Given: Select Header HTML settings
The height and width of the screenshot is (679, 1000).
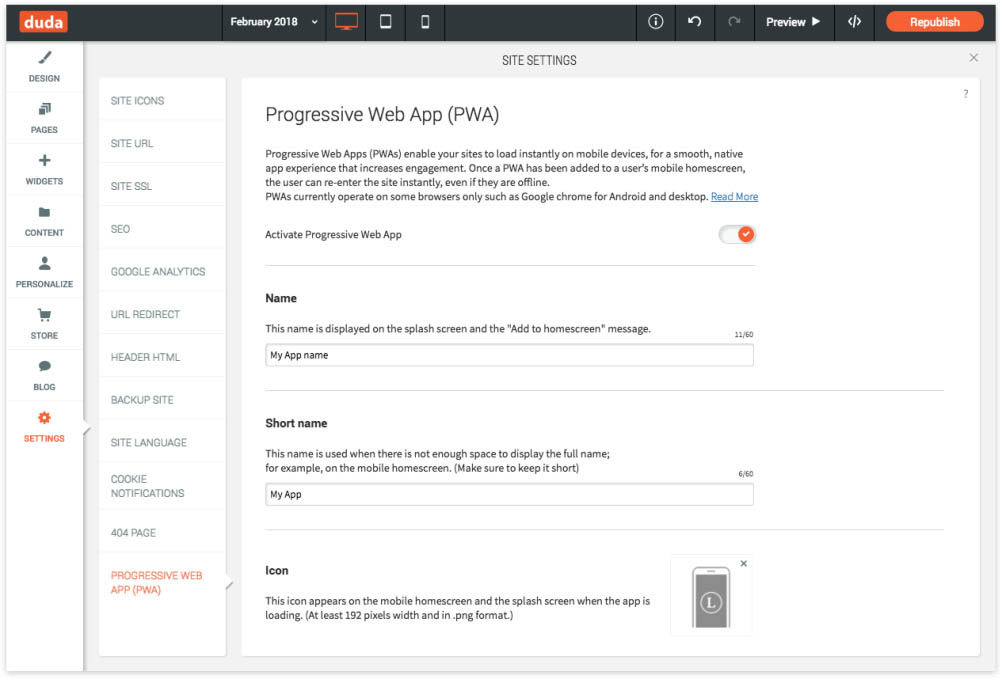Looking at the screenshot, I should 162,357.
